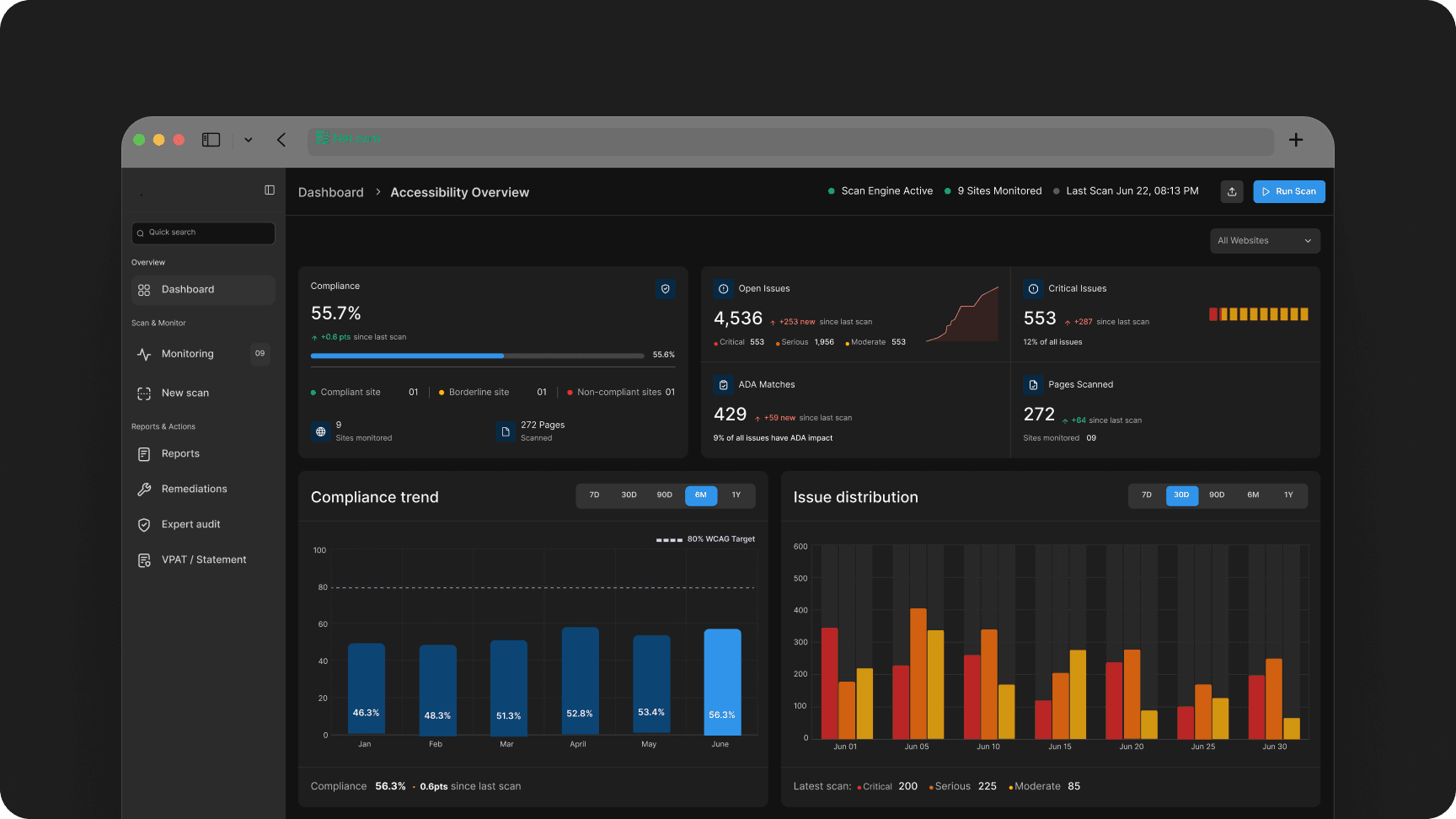
Task: Click the June 56.3% compliance bar
Action: [722, 682]
